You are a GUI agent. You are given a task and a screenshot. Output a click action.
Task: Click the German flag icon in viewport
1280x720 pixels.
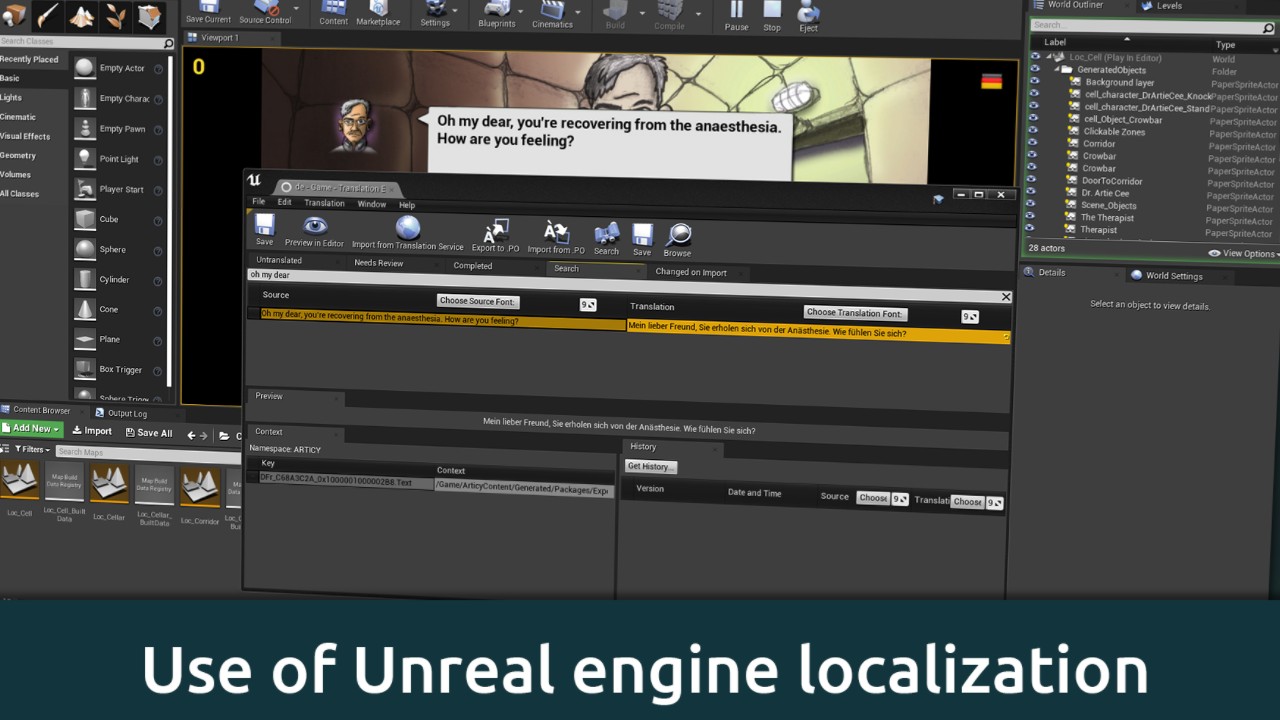[x=991, y=81]
